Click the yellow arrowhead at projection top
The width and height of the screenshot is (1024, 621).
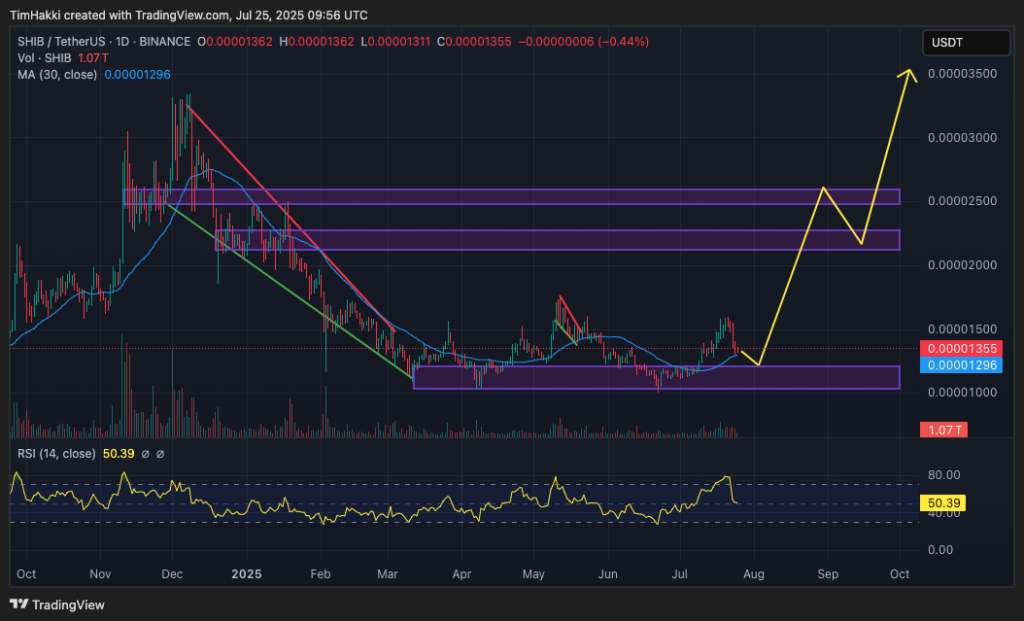point(909,73)
